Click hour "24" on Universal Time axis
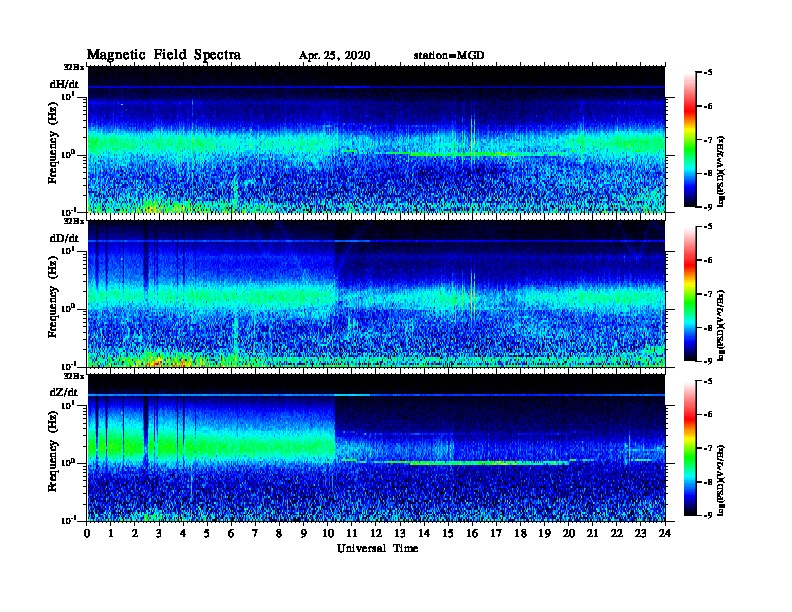 (x=665, y=533)
